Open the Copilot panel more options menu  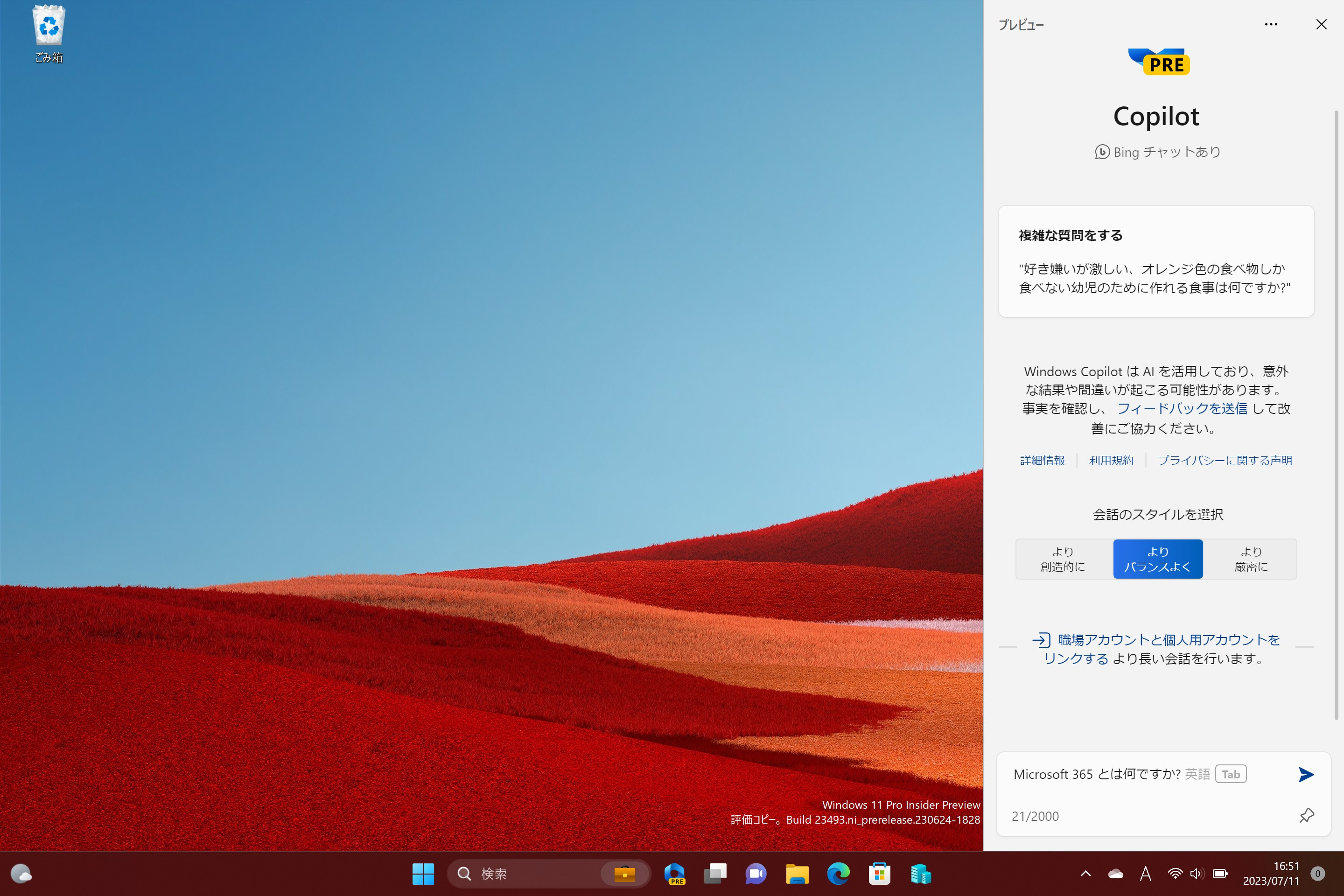1271,25
